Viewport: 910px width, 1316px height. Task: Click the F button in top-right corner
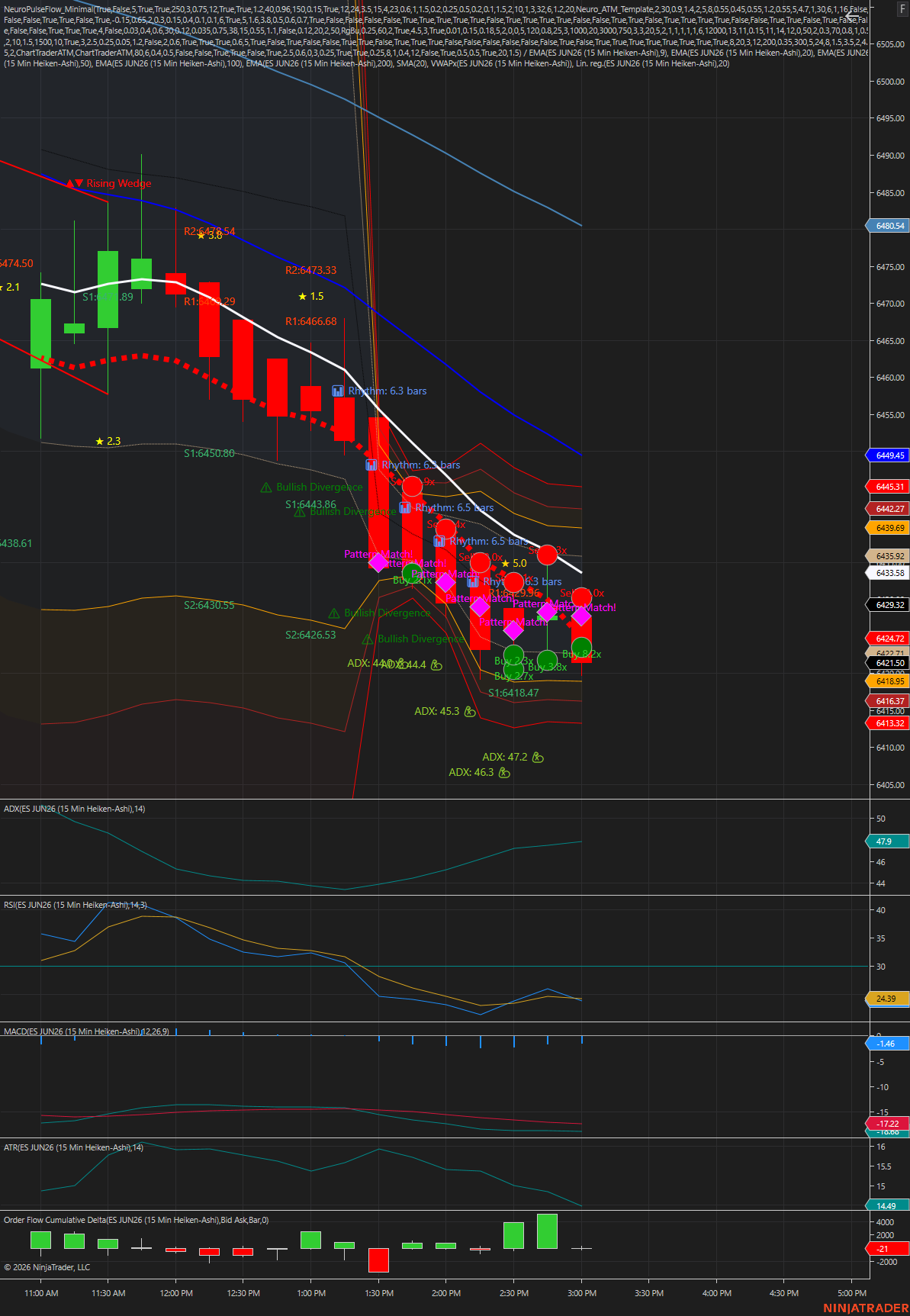pos(902,9)
